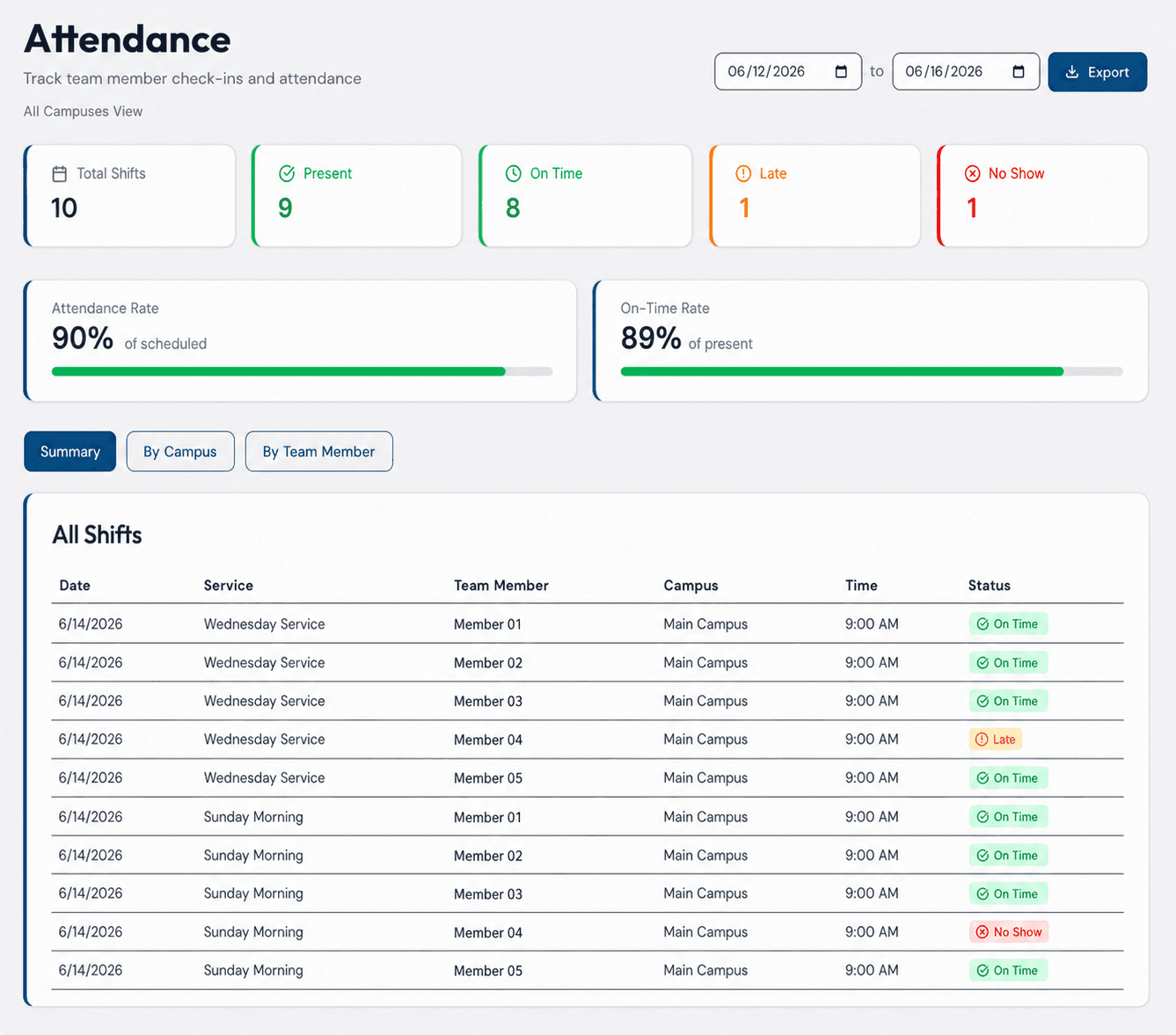1176x1035 pixels.
Task: Select the On Time count 8
Action: (513, 208)
